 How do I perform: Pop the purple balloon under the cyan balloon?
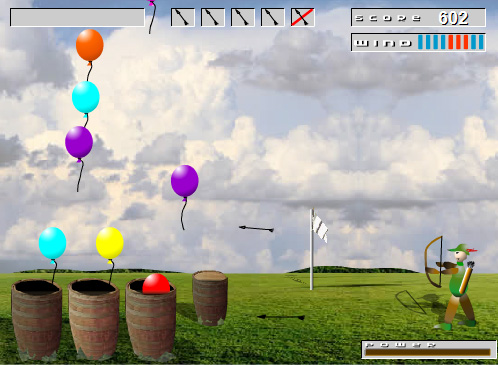tap(79, 142)
